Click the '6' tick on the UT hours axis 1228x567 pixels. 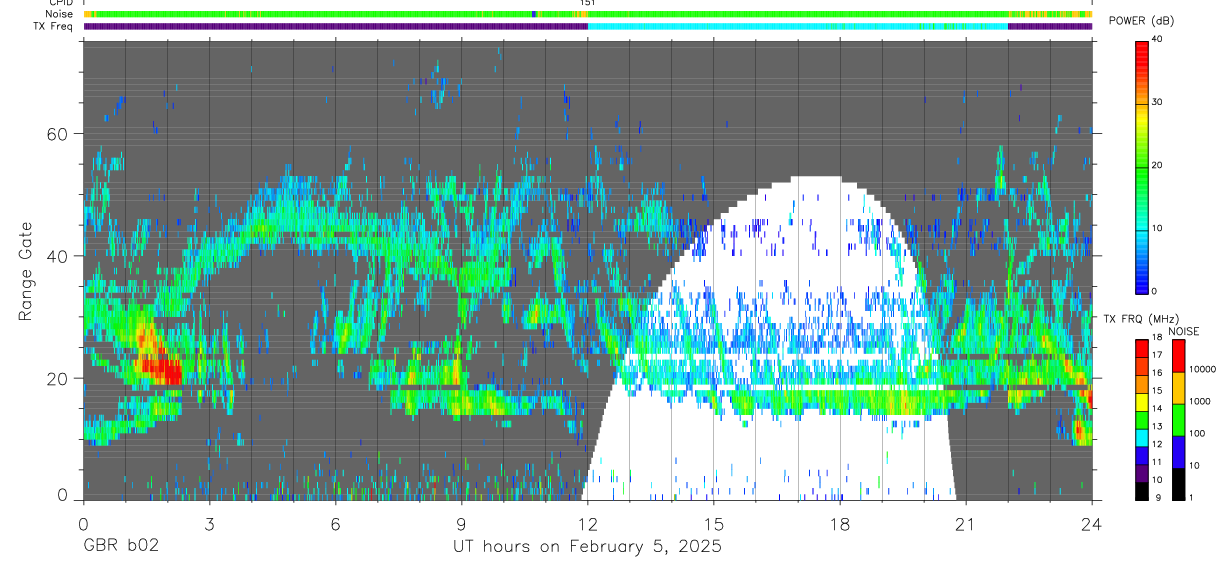[336, 523]
